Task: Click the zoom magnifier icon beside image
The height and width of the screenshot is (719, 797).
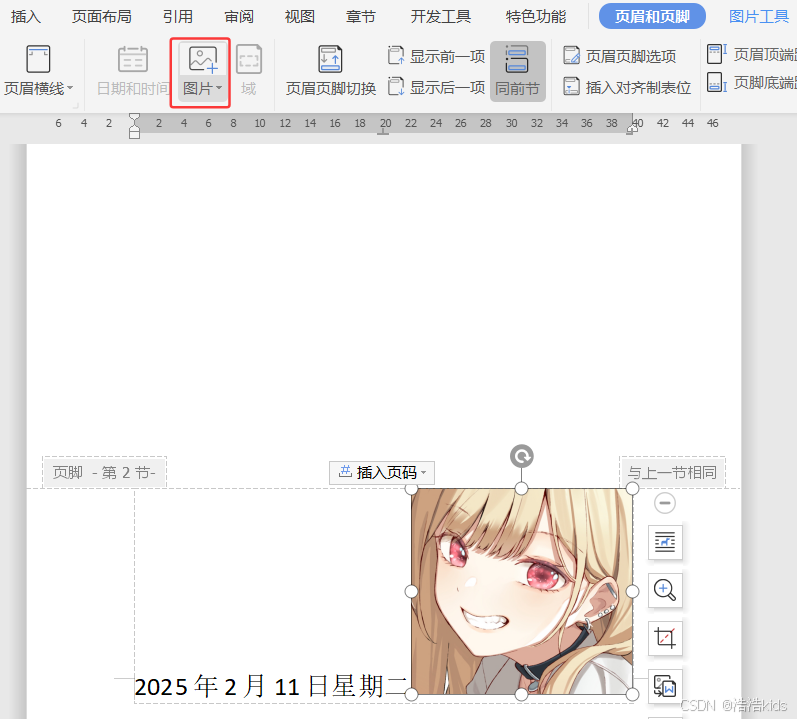Action: (x=665, y=590)
